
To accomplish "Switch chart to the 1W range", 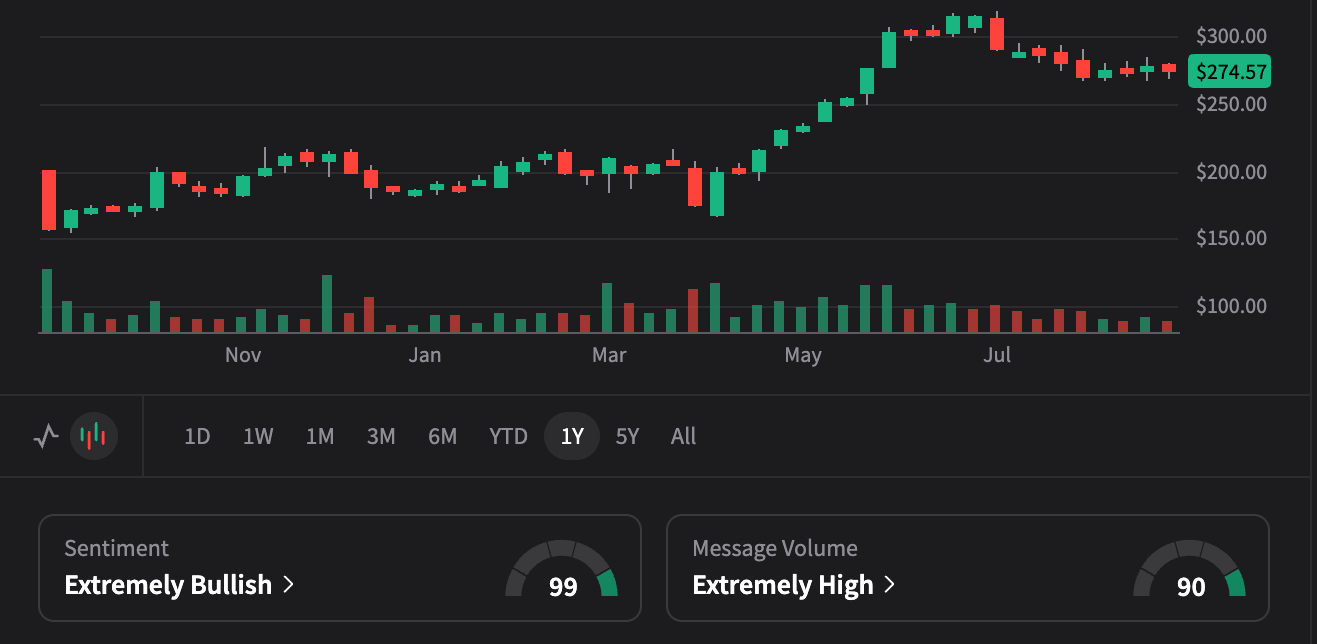I will (258, 437).
